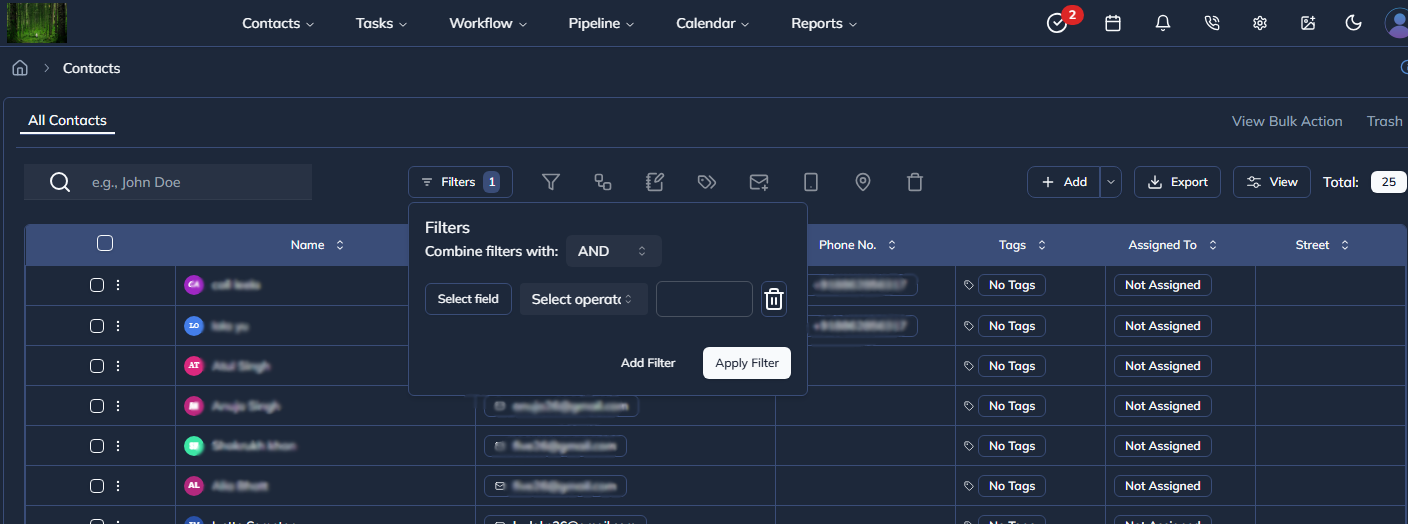Image resolution: width=1408 pixels, height=524 pixels.
Task: Delete the filter row with trash icon
Action: click(x=774, y=299)
